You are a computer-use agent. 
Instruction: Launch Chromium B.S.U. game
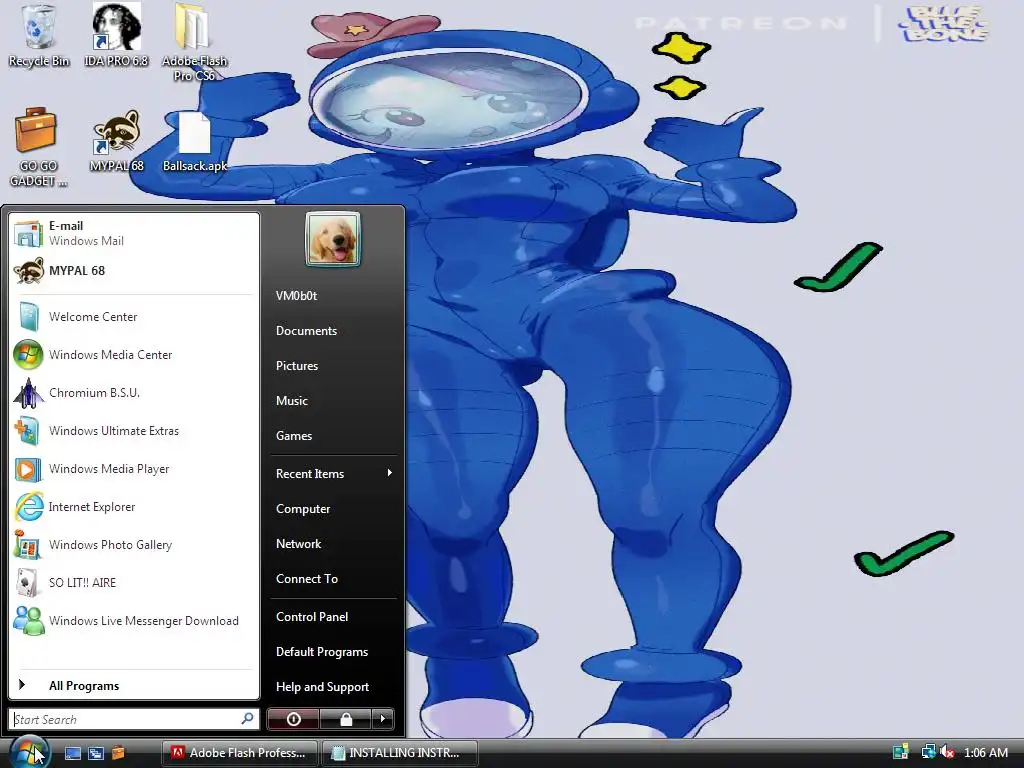pyautogui.click(x=134, y=392)
